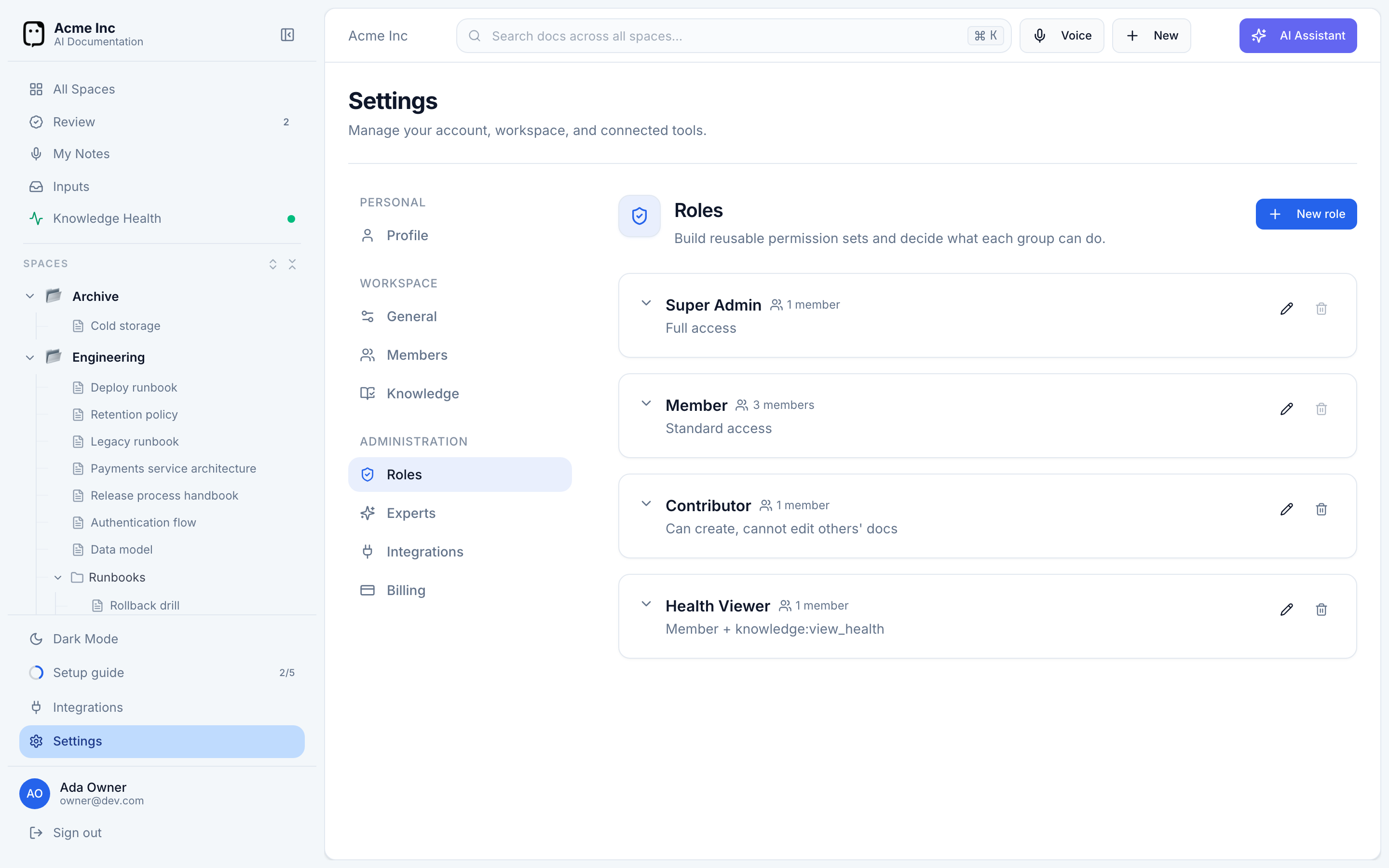The height and width of the screenshot is (868, 1389).
Task: Click the owner@dev.com email text
Action: click(x=102, y=801)
